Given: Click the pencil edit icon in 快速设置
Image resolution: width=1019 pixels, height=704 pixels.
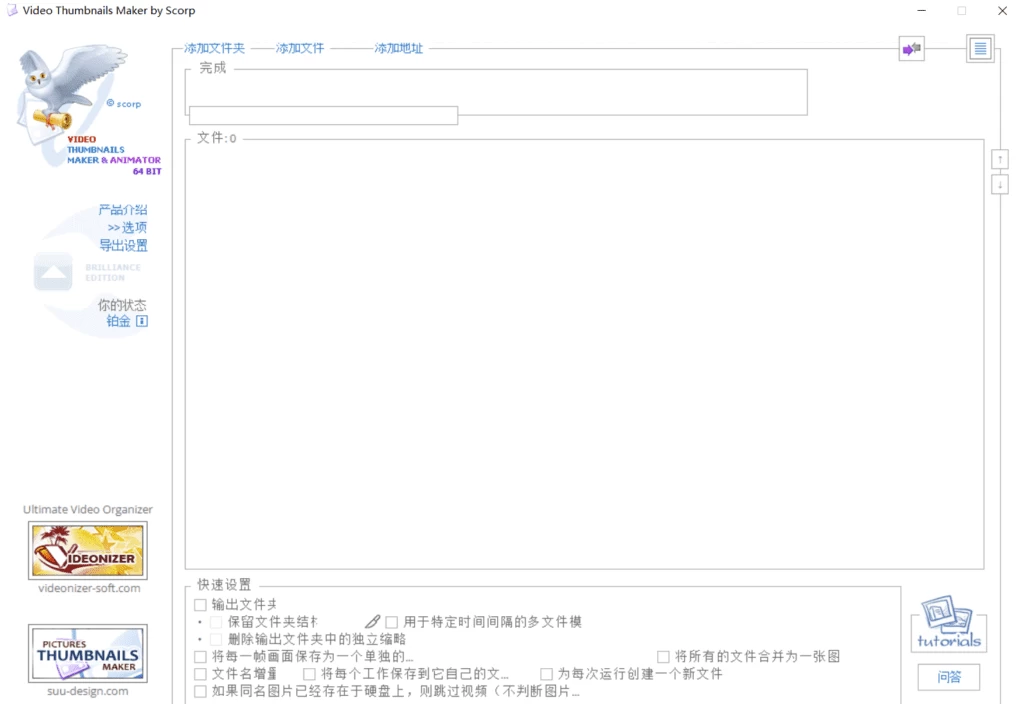Looking at the screenshot, I should tap(372, 621).
